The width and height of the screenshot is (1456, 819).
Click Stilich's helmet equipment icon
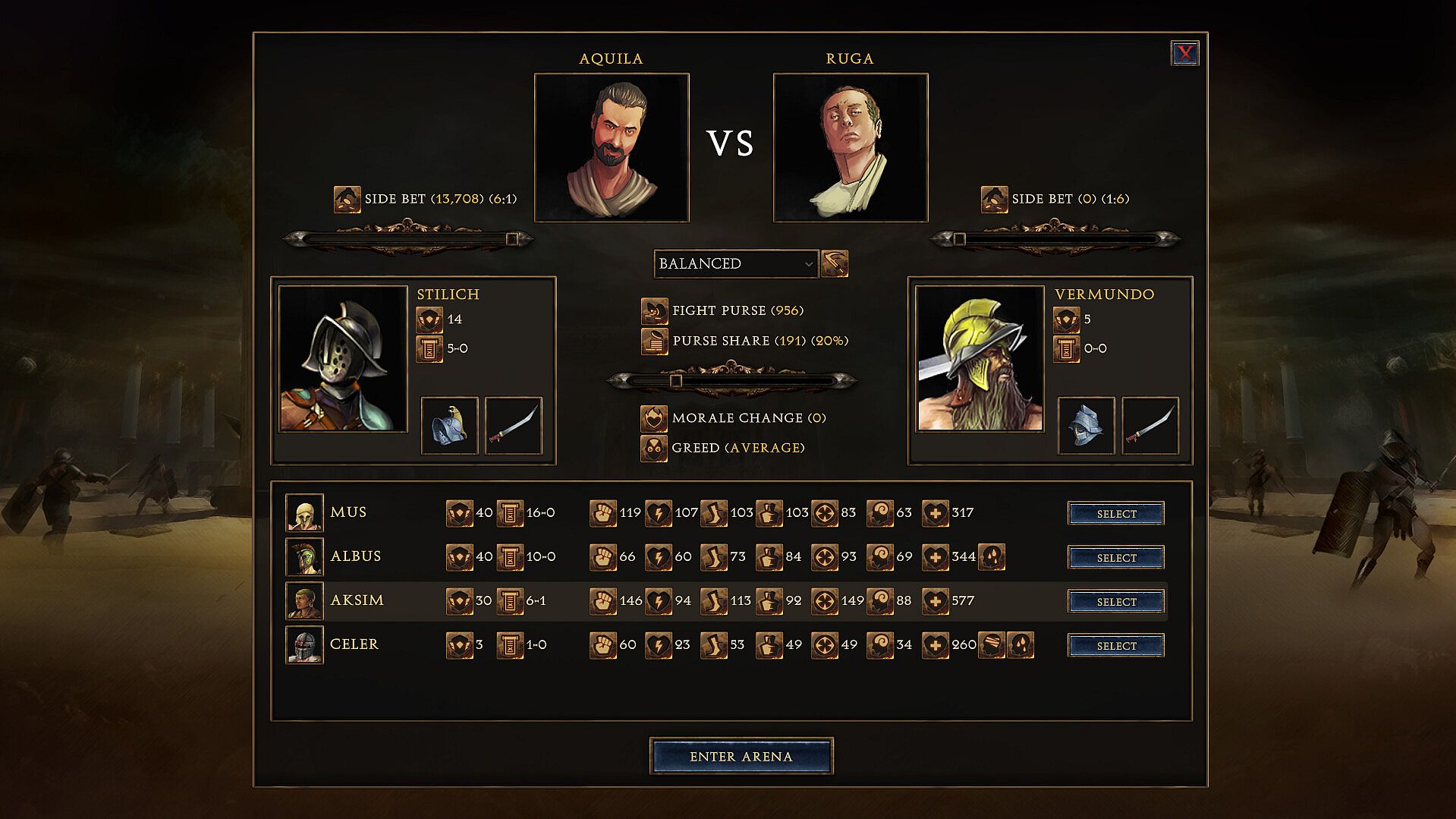(449, 426)
